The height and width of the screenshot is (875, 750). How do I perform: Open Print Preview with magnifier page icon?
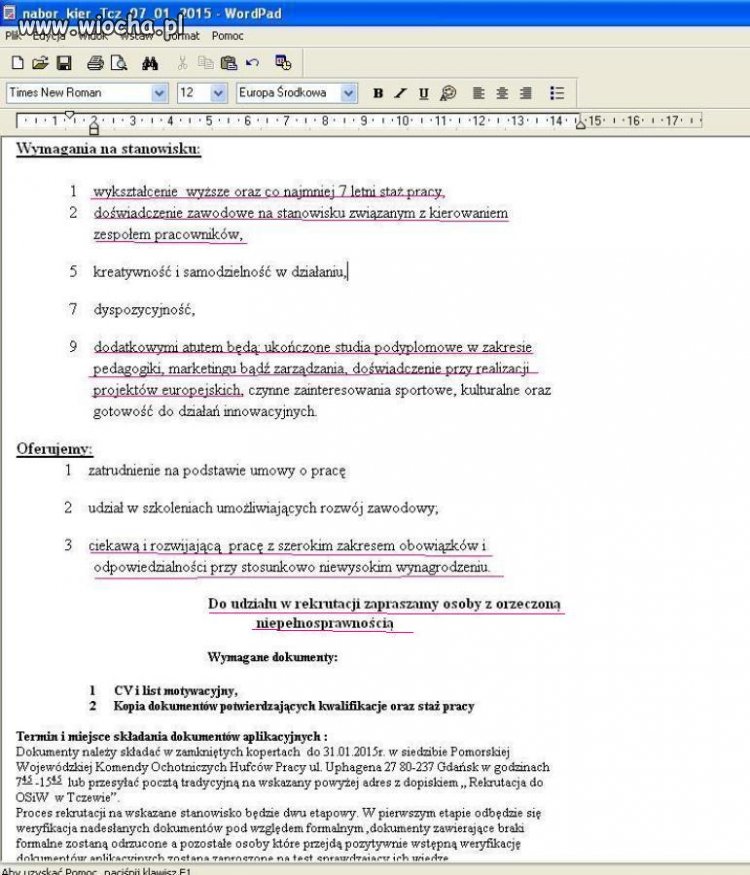[x=119, y=62]
